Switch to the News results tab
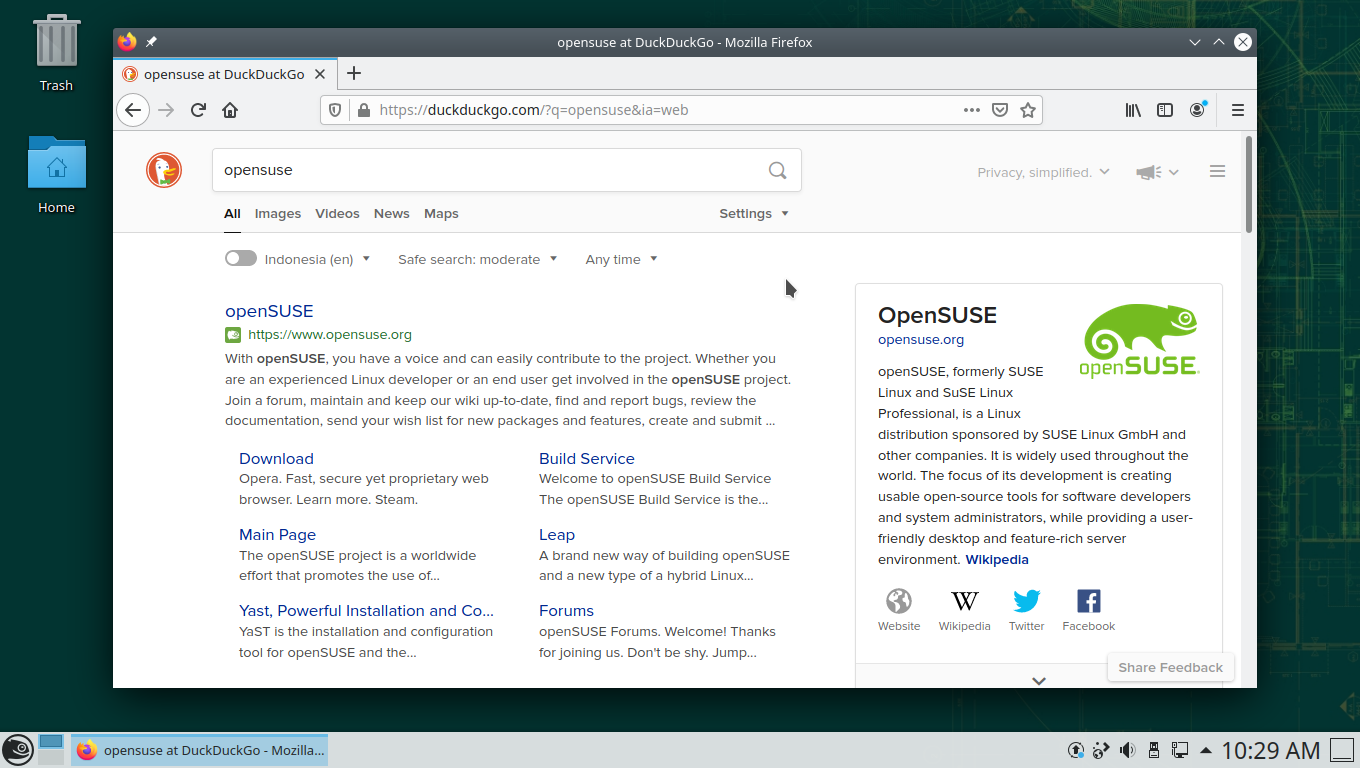 [x=392, y=214]
